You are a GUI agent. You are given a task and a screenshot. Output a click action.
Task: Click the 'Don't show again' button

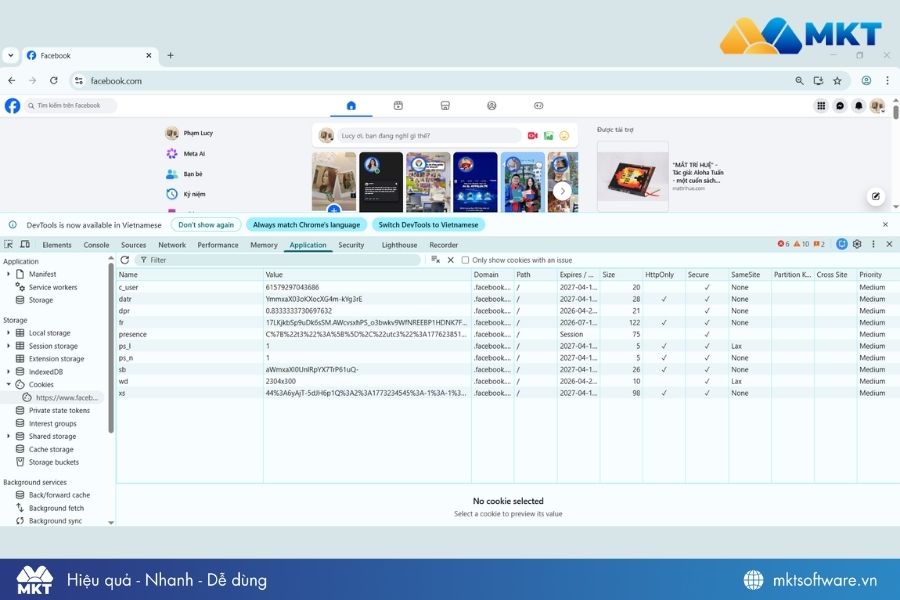pyautogui.click(x=205, y=225)
